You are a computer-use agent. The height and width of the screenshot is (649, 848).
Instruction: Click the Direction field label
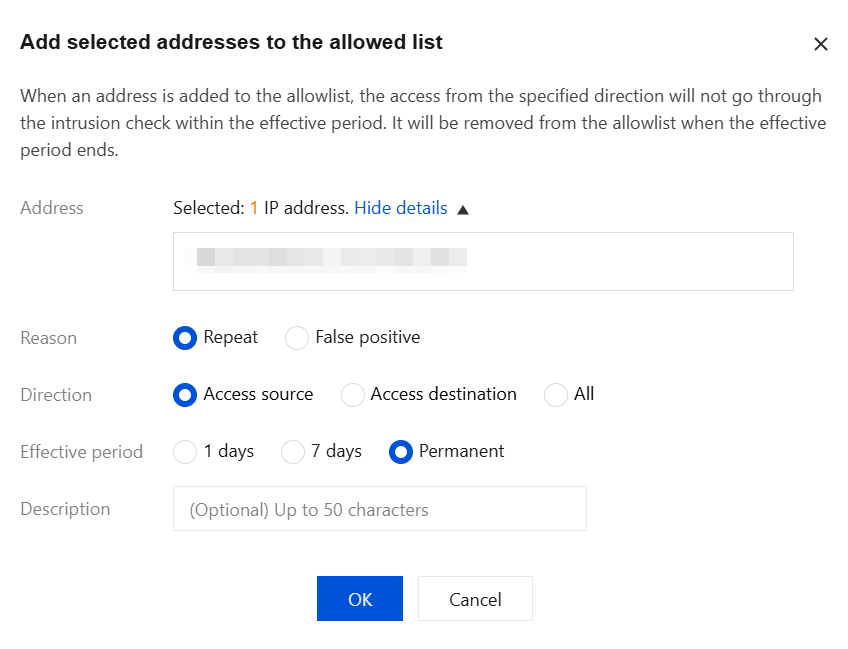pyautogui.click(x=56, y=395)
